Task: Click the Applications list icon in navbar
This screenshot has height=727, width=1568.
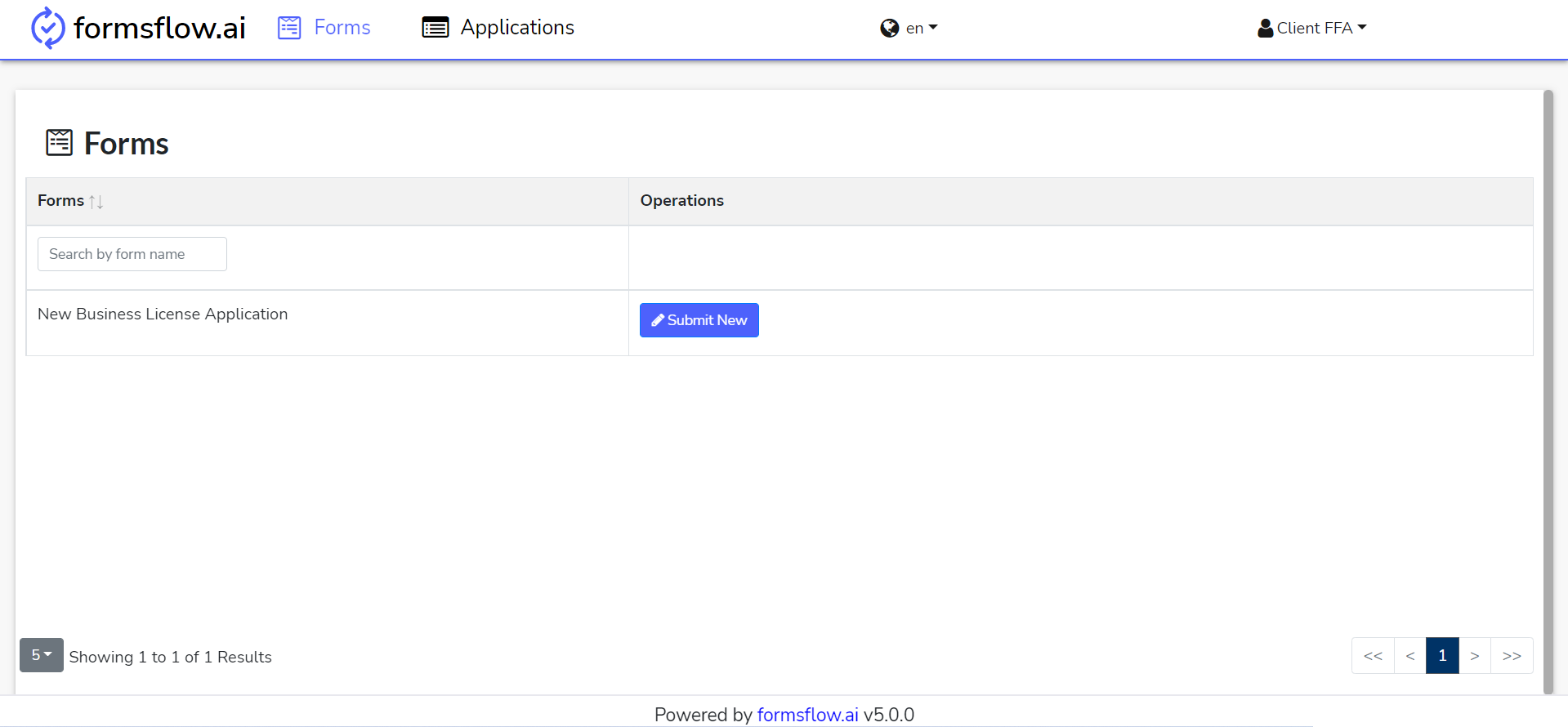Action: tap(436, 28)
